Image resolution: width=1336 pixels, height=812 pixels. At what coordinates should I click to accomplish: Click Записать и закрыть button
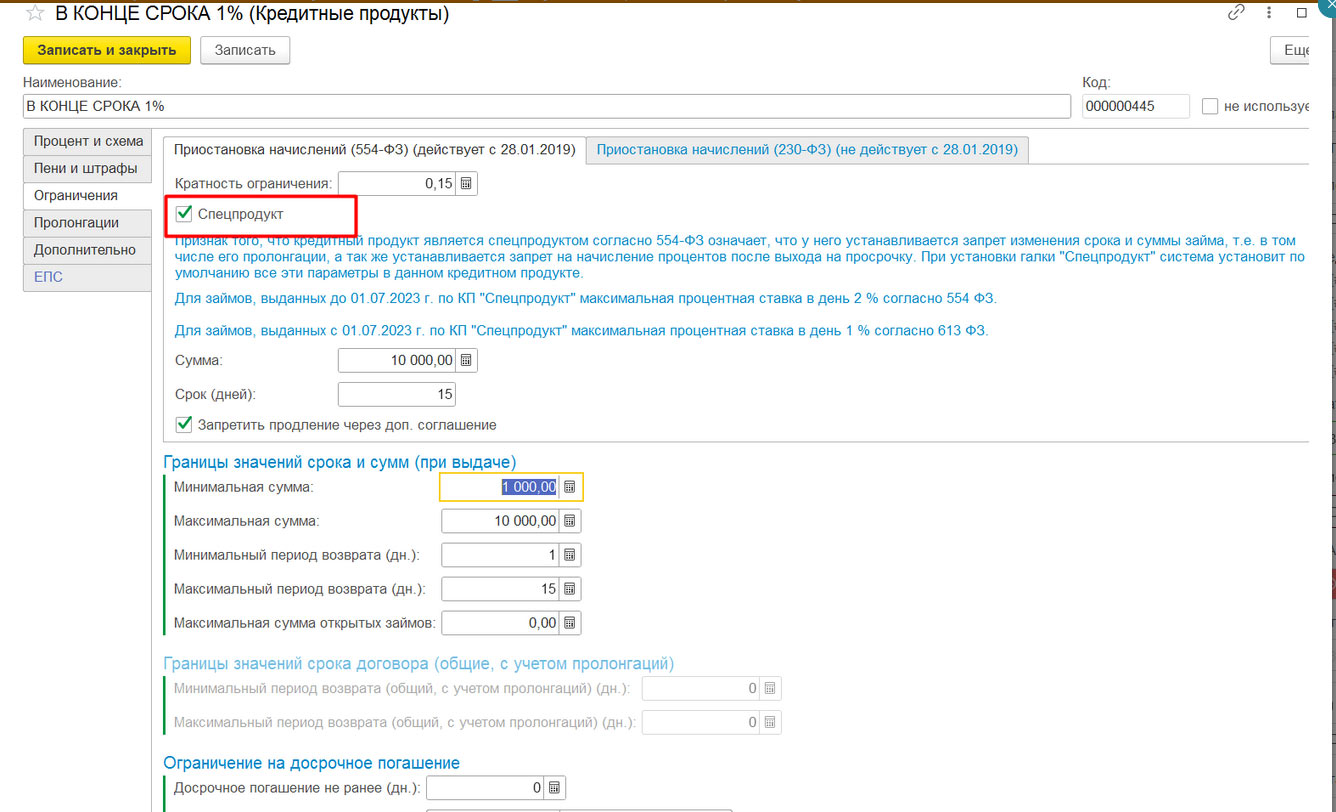[x=106, y=50]
